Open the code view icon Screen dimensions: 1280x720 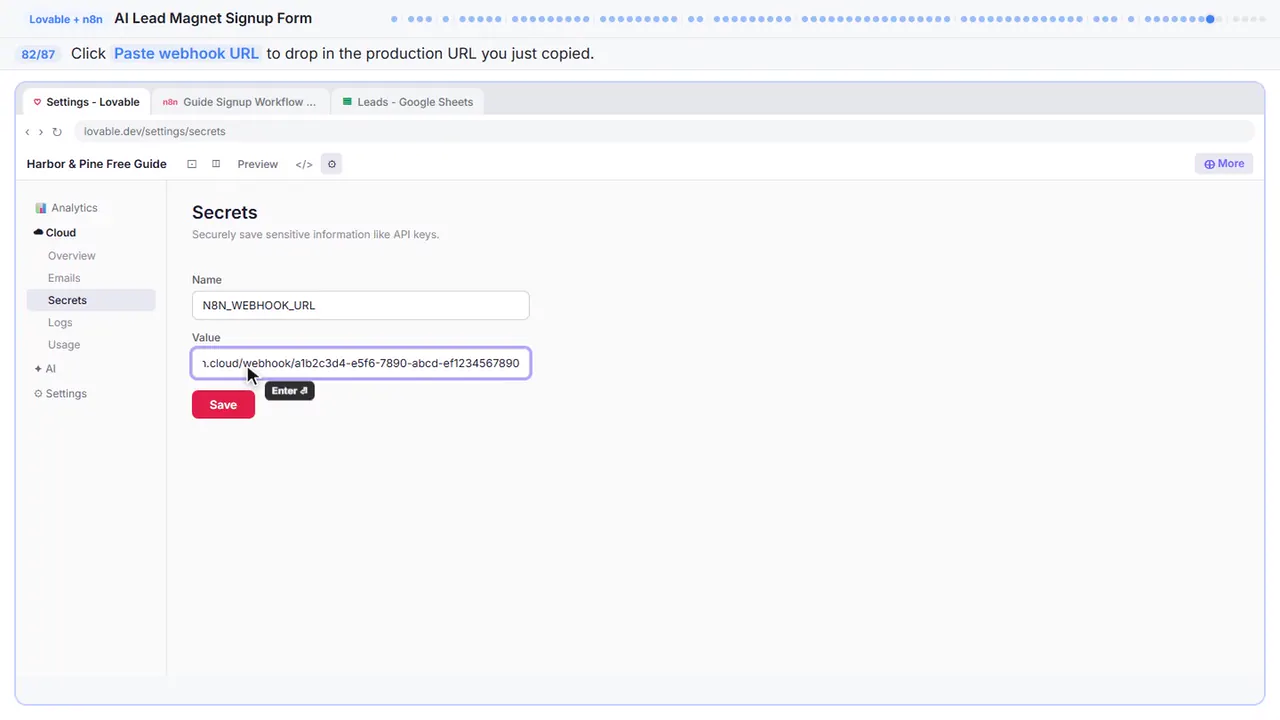304,164
